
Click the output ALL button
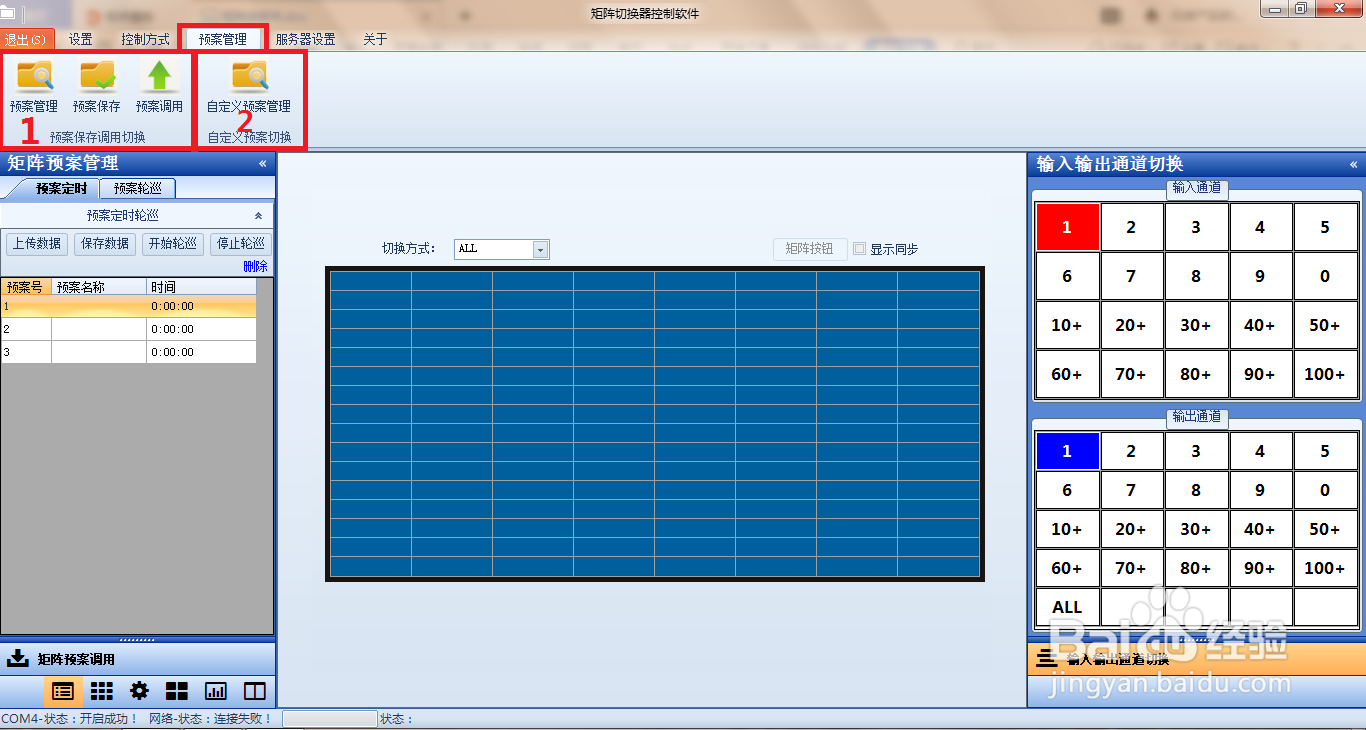click(x=1067, y=607)
